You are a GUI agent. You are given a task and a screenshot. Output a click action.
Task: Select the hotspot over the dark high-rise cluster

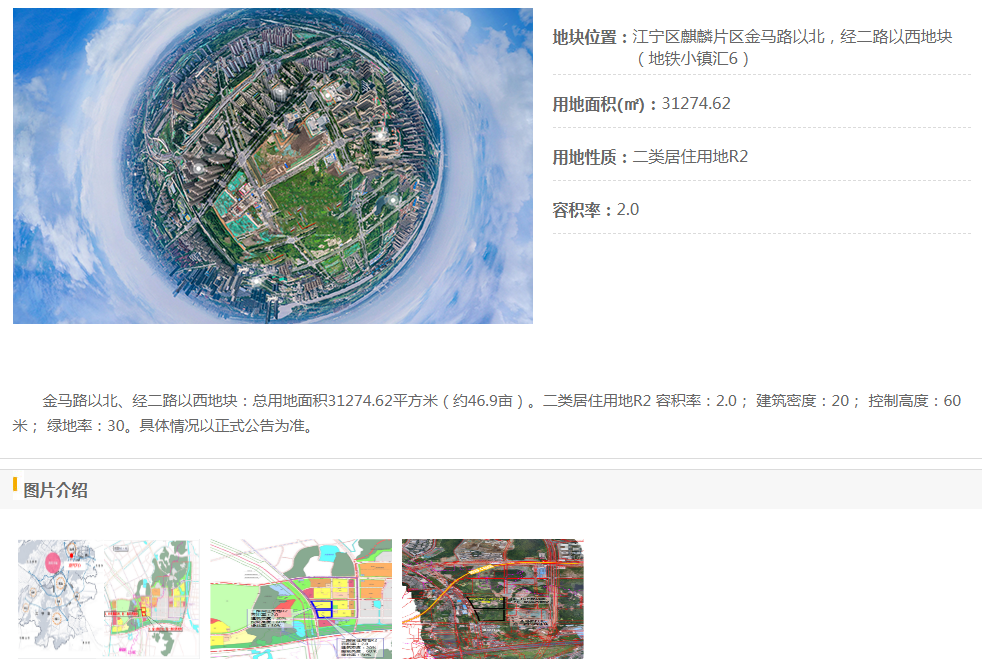[x=198, y=169]
